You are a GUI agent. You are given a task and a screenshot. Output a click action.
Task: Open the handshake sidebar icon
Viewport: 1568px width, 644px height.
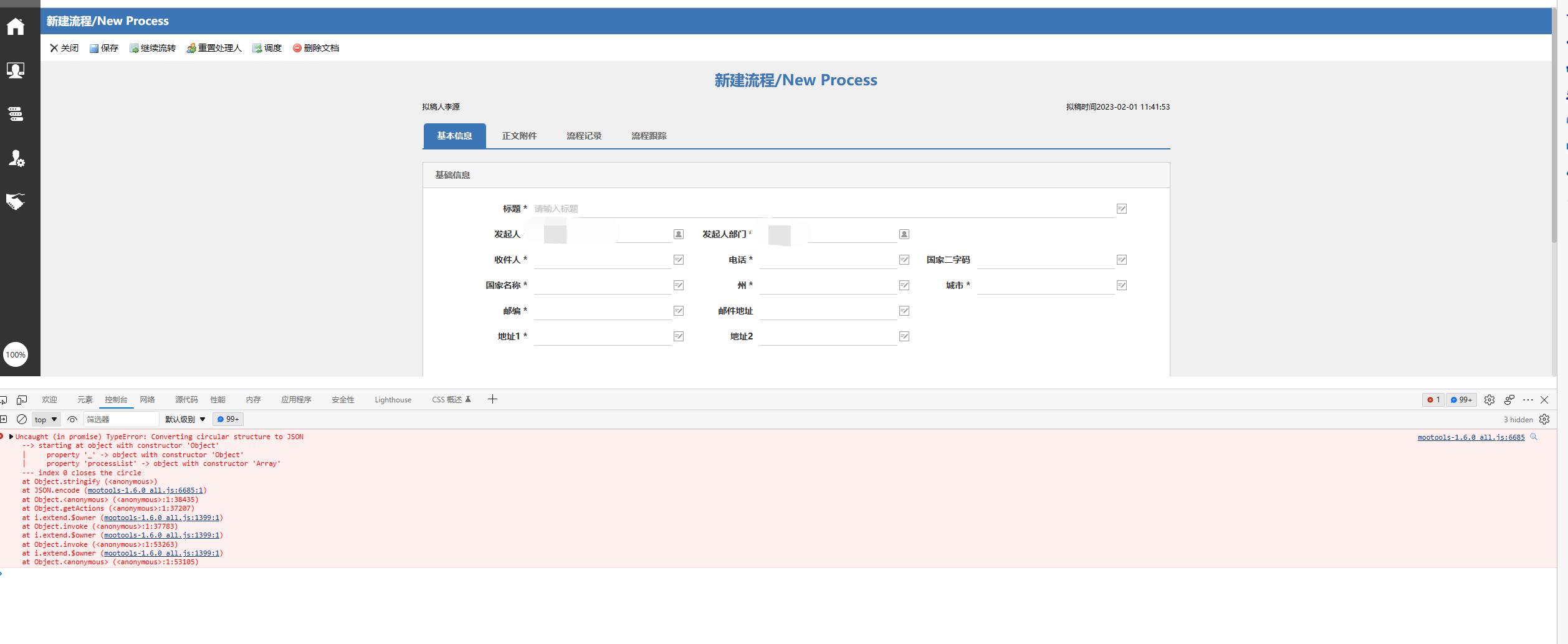pyautogui.click(x=16, y=201)
